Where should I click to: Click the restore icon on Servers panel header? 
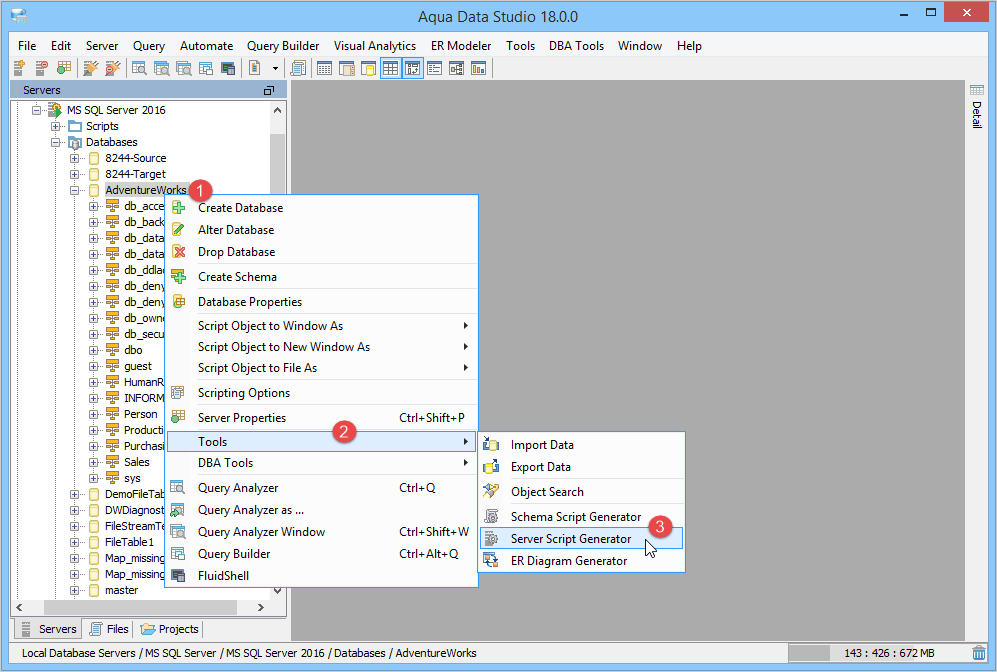(269, 90)
